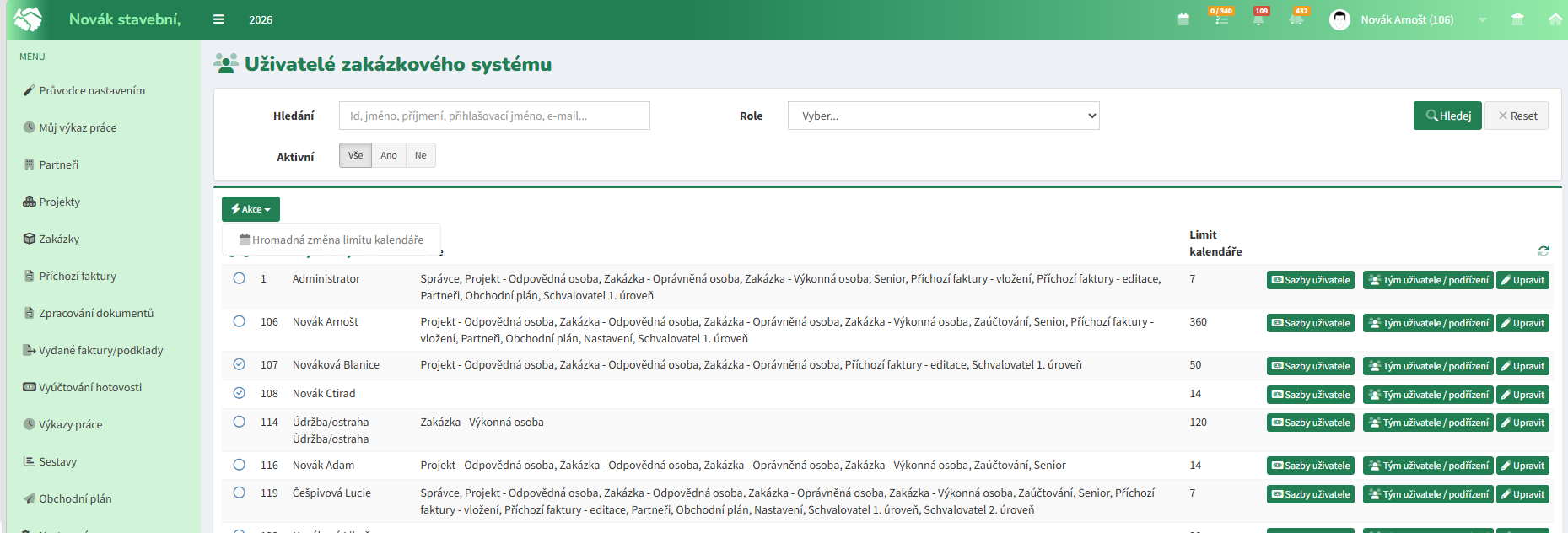Select the row checkbox for Češpivová Lucie

tap(240, 493)
